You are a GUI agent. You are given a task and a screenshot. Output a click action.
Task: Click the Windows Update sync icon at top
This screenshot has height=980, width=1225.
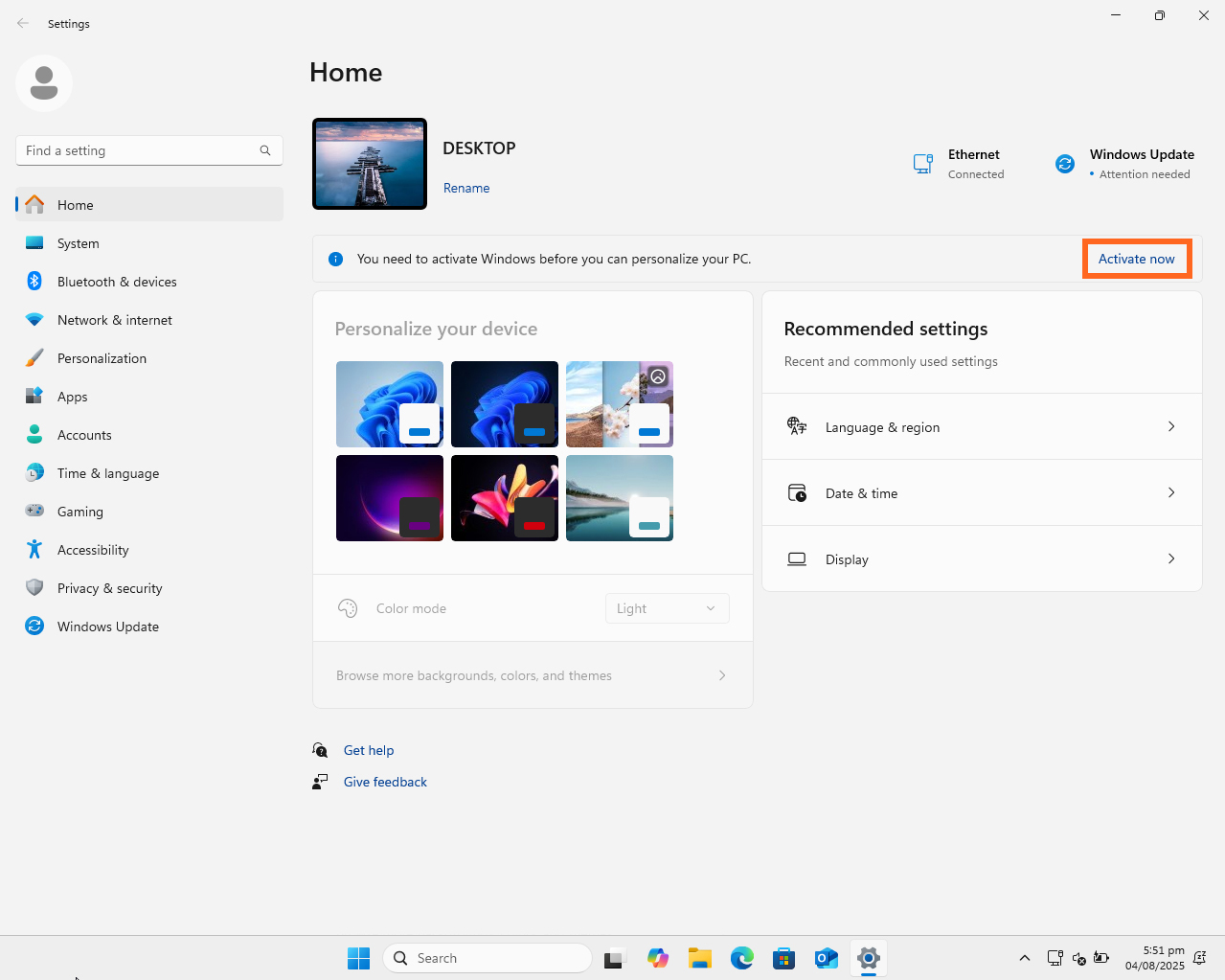click(1065, 164)
